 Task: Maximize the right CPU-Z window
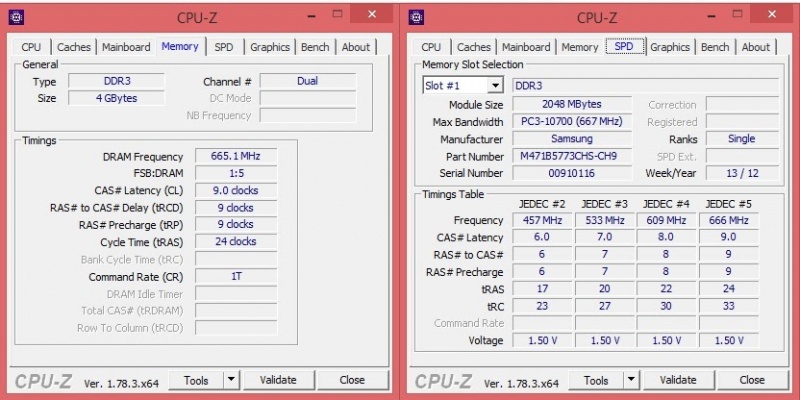[x=737, y=14]
